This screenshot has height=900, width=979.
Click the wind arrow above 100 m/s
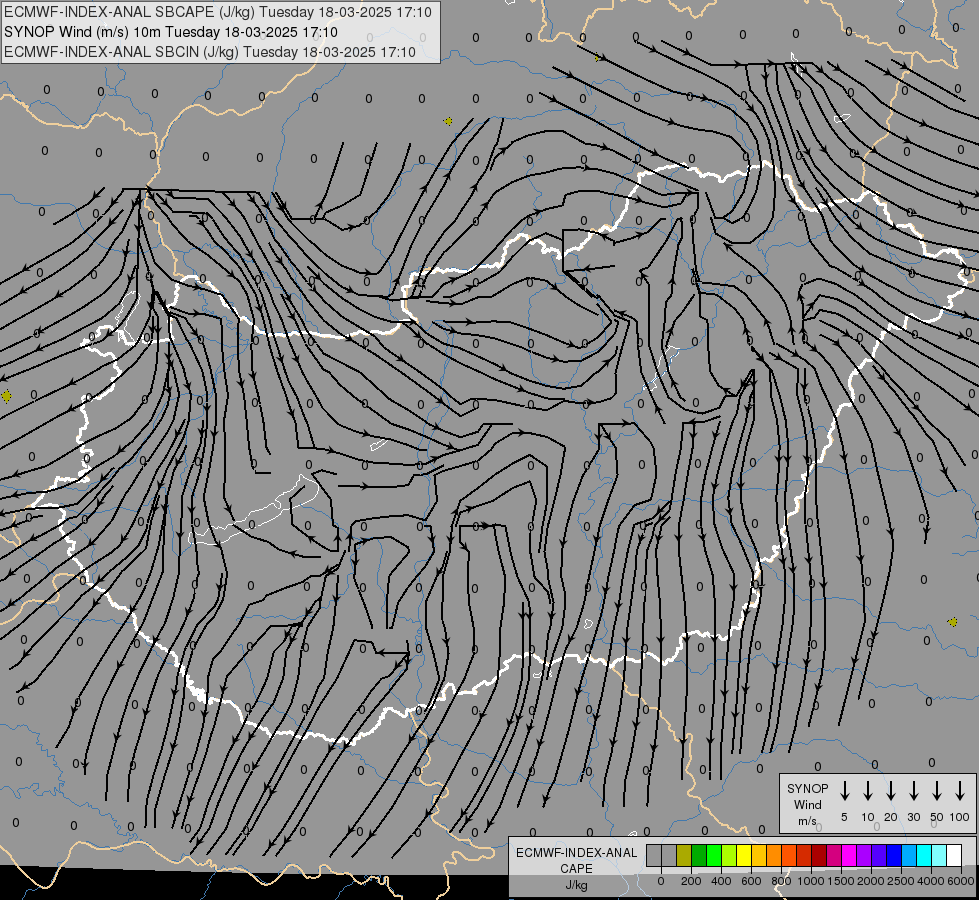tap(960, 791)
